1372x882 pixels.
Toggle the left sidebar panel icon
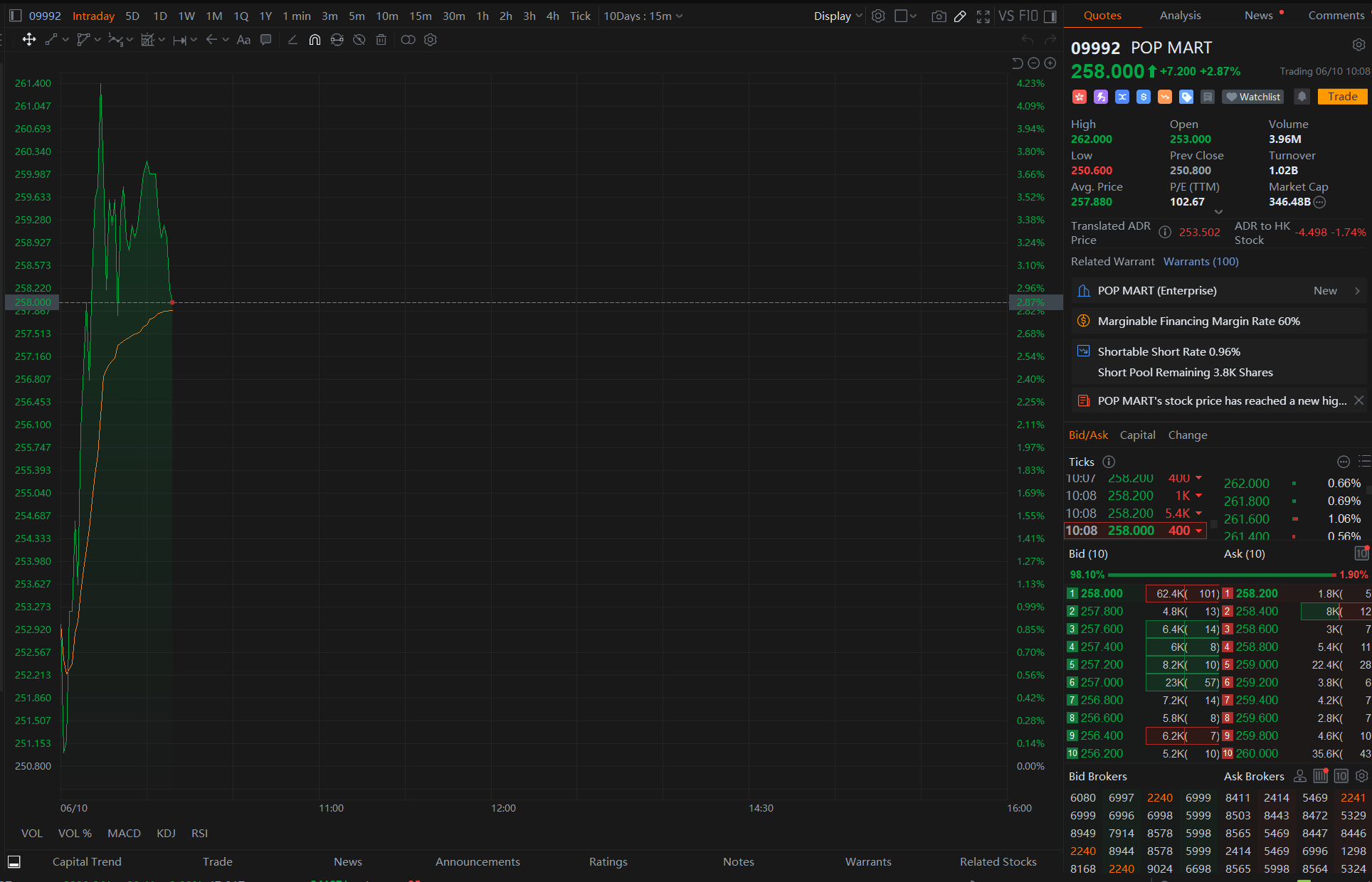pyautogui.click(x=15, y=16)
